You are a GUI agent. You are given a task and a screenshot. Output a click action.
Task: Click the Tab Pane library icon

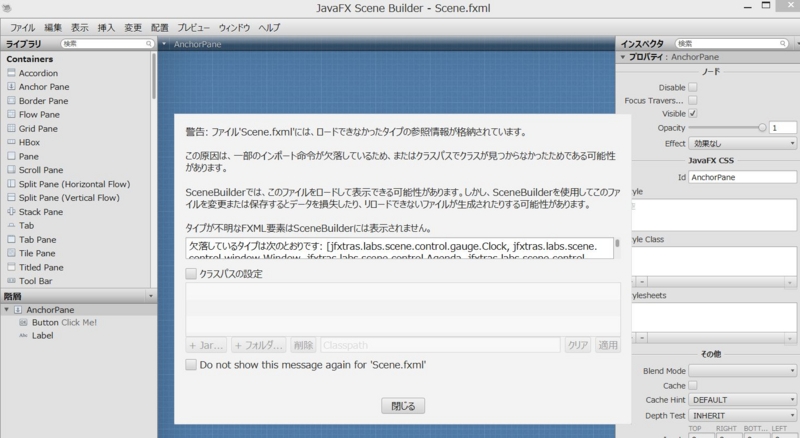click(x=11, y=239)
